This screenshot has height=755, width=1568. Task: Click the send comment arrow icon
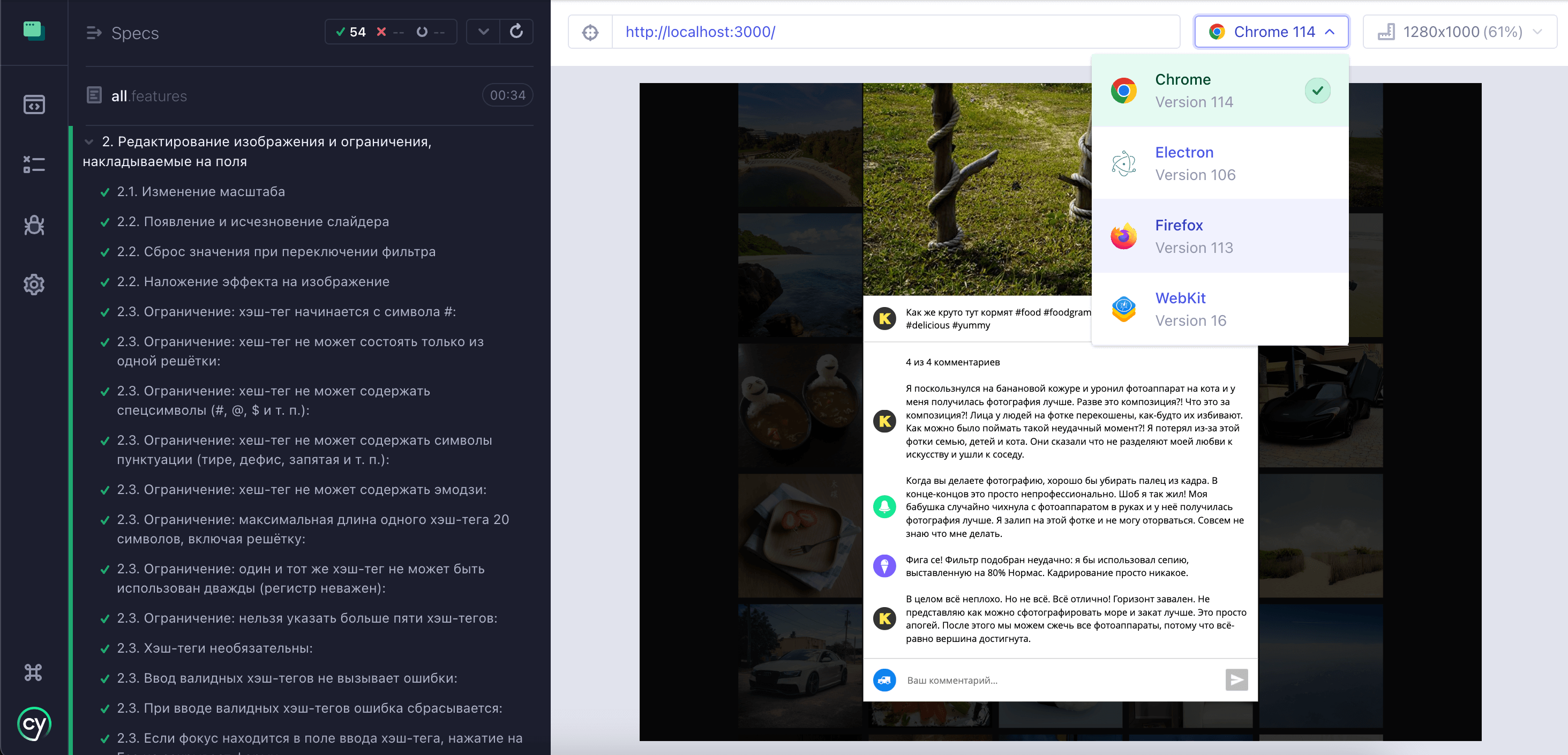click(1236, 680)
